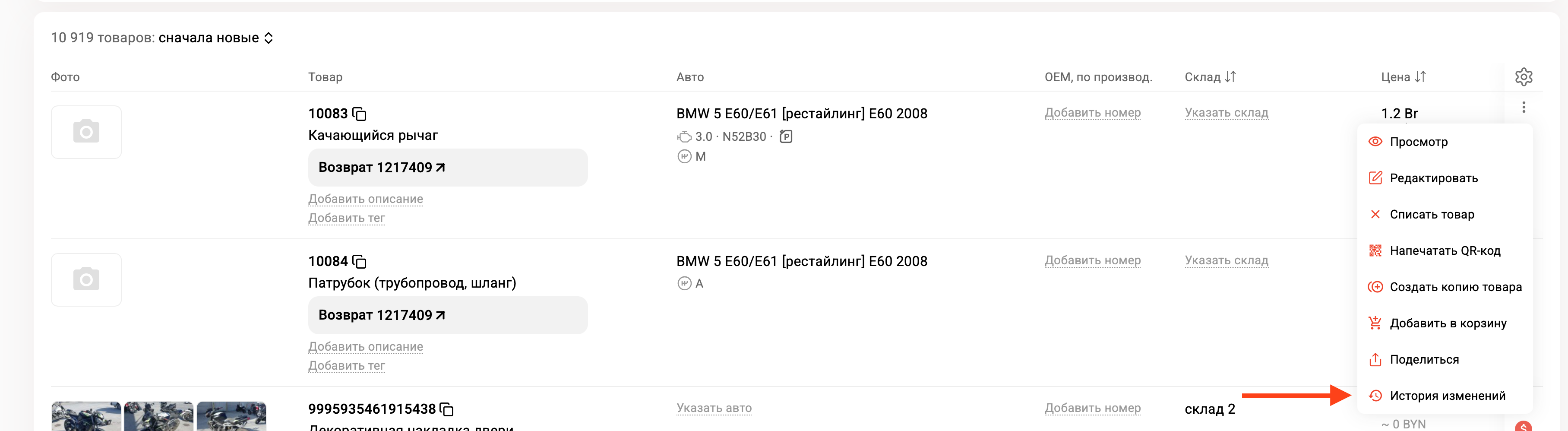The height and width of the screenshot is (431, 1568).
Task: Click "Указать авто" link
Action: coord(713,408)
